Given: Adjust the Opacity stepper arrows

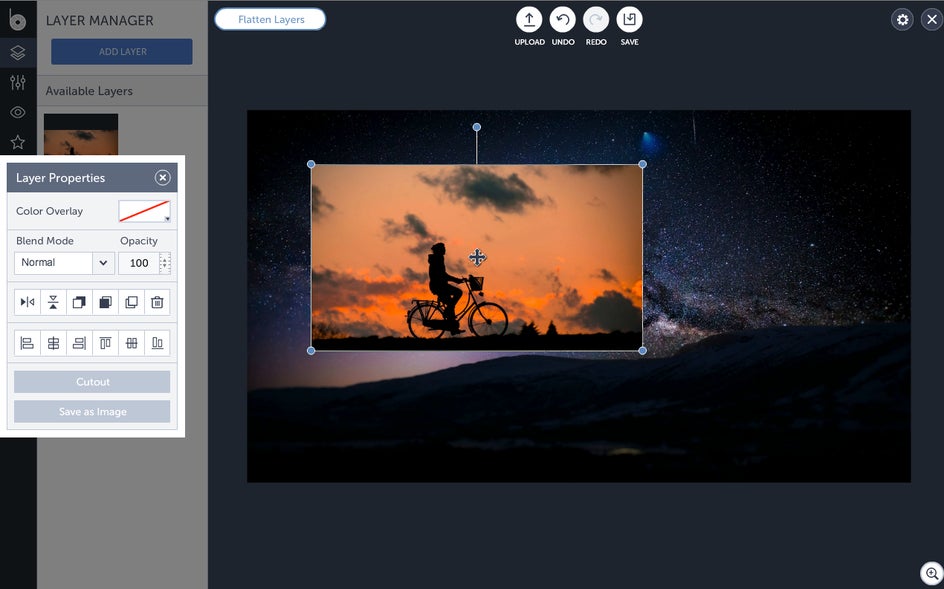Looking at the screenshot, I should click(x=165, y=263).
